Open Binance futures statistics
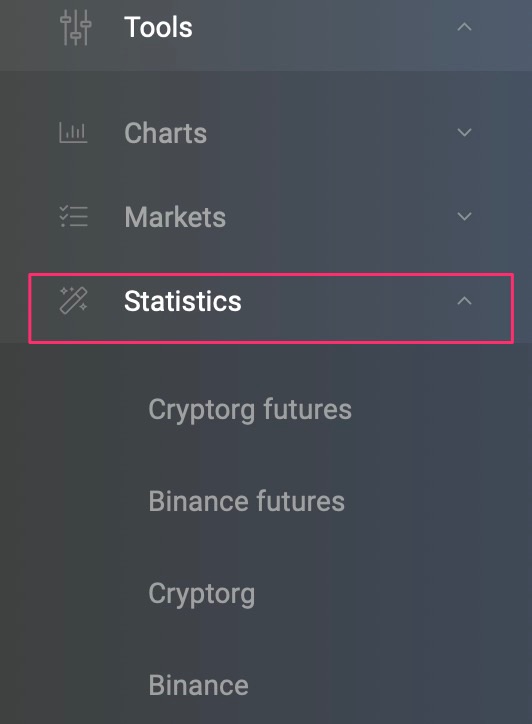532x724 pixels. click(x=247, y=501)
